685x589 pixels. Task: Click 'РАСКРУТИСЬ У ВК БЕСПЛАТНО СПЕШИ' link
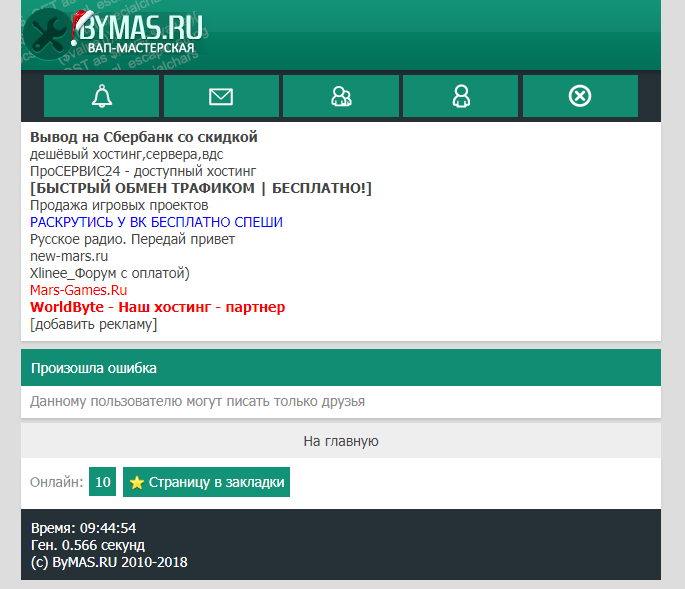tap(156, 222)
